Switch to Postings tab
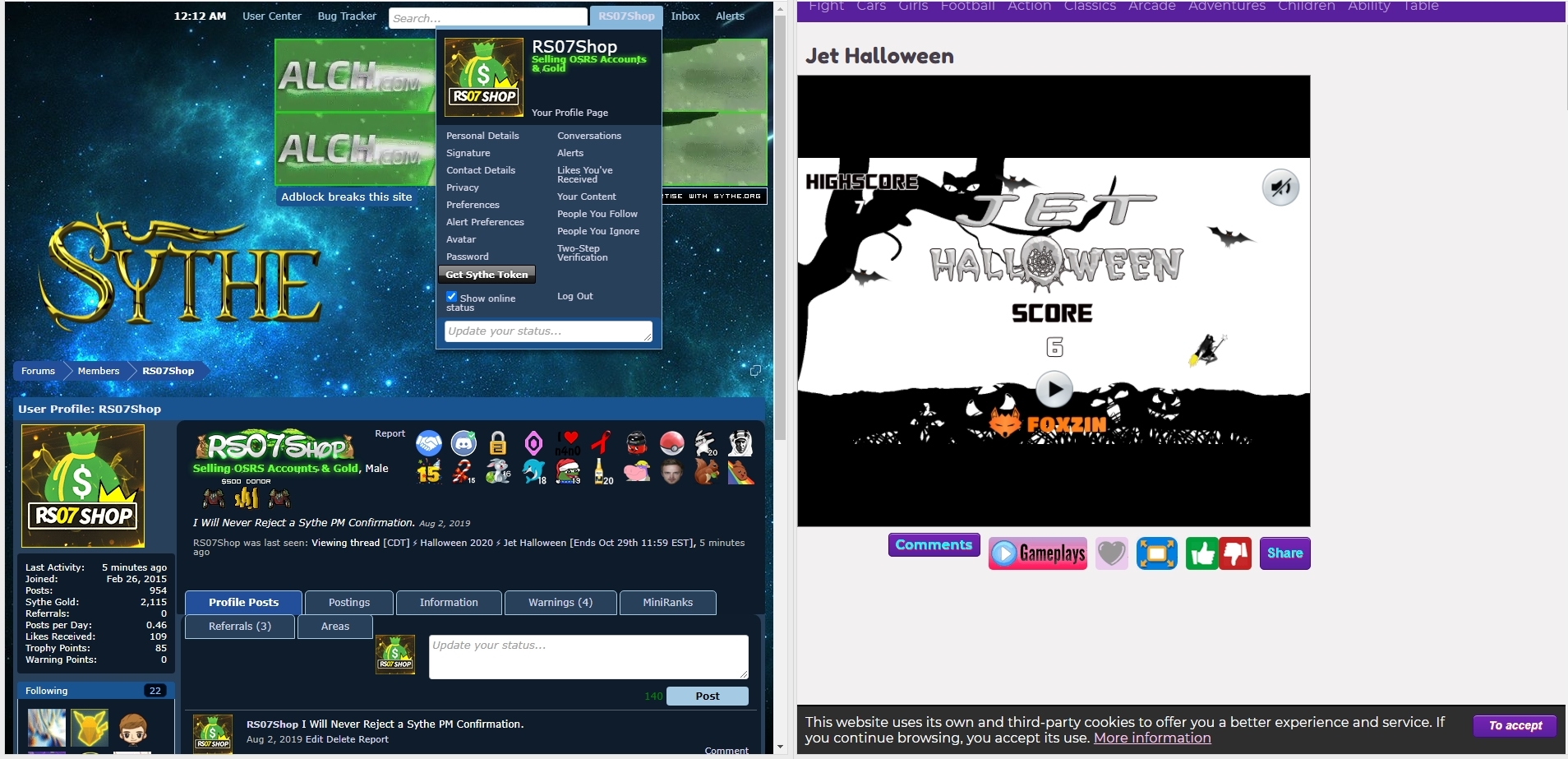This screenshot has height=759, width=1568. point(349,603)
